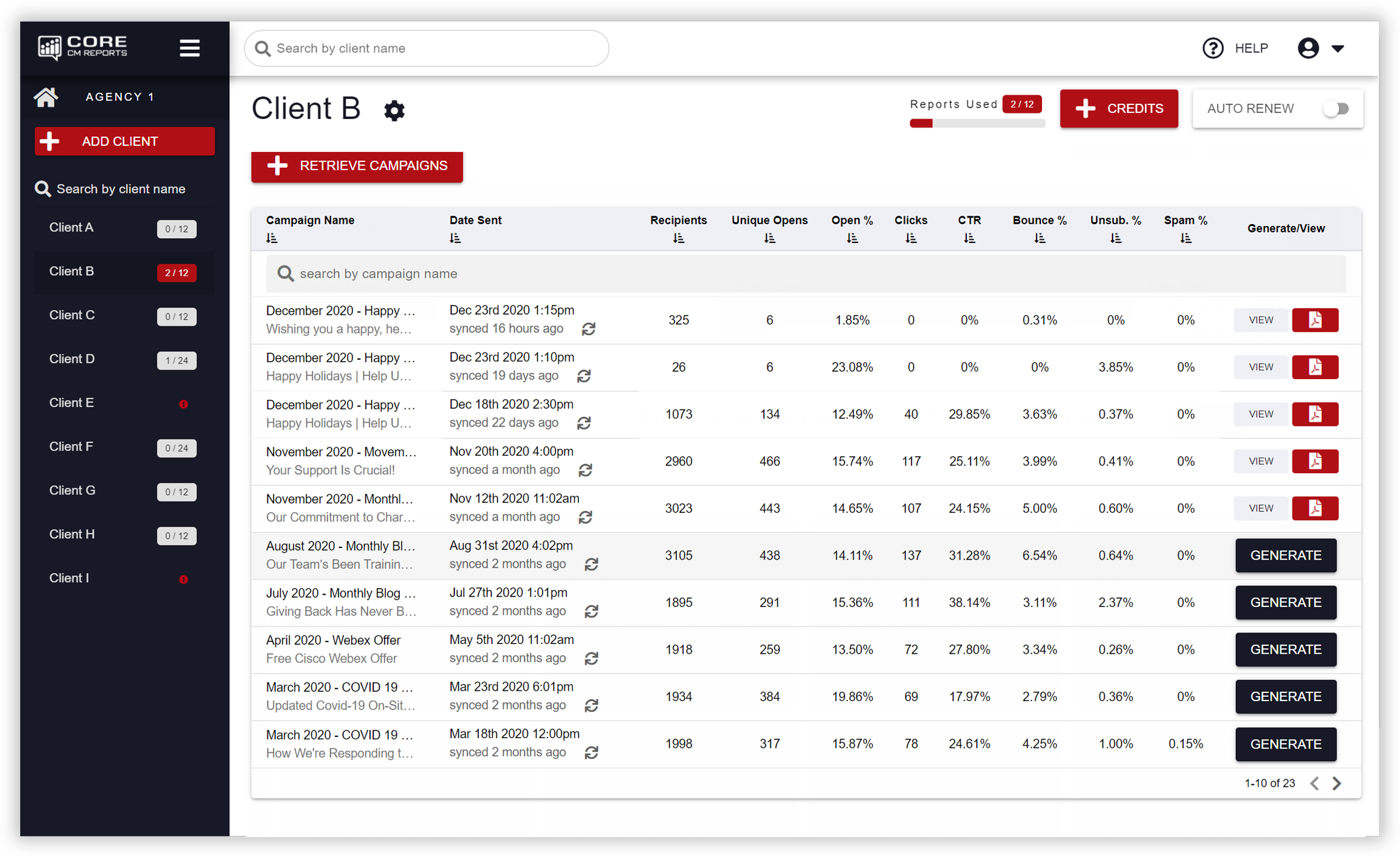
Task: Open the user account profile icon
Action: pyautogui.click(x=1308, y=48)
